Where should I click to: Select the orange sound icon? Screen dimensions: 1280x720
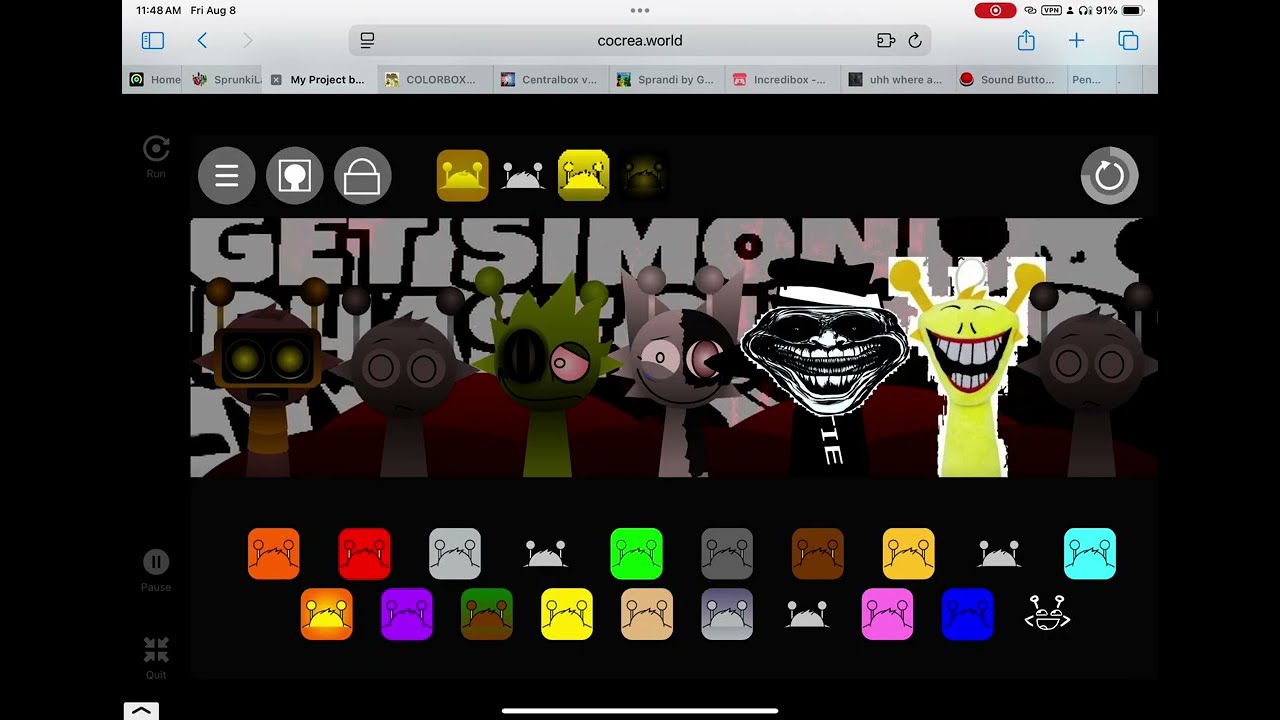pos(274,554)
